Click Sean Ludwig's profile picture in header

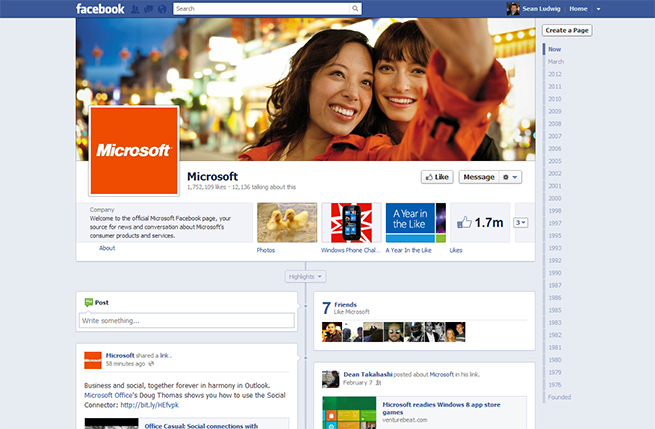pyautogui.click(x=513, y=8)
